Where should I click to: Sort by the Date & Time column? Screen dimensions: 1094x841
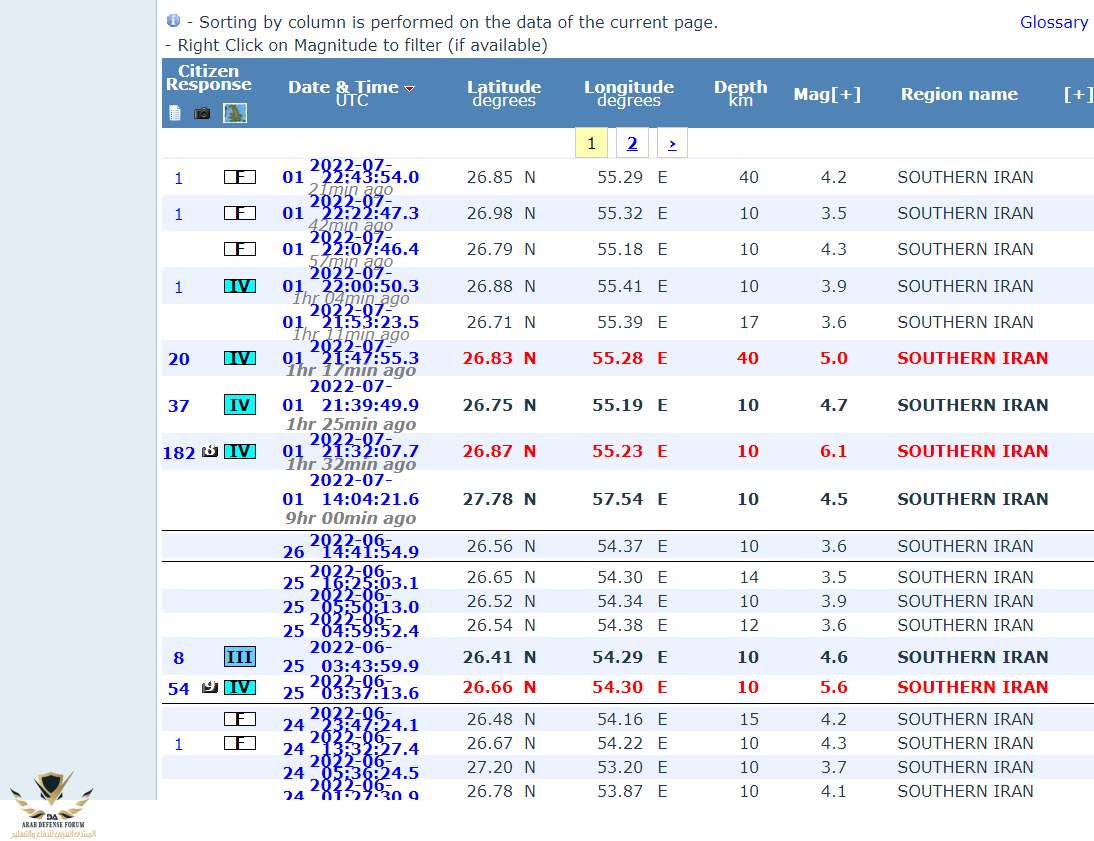352,94
